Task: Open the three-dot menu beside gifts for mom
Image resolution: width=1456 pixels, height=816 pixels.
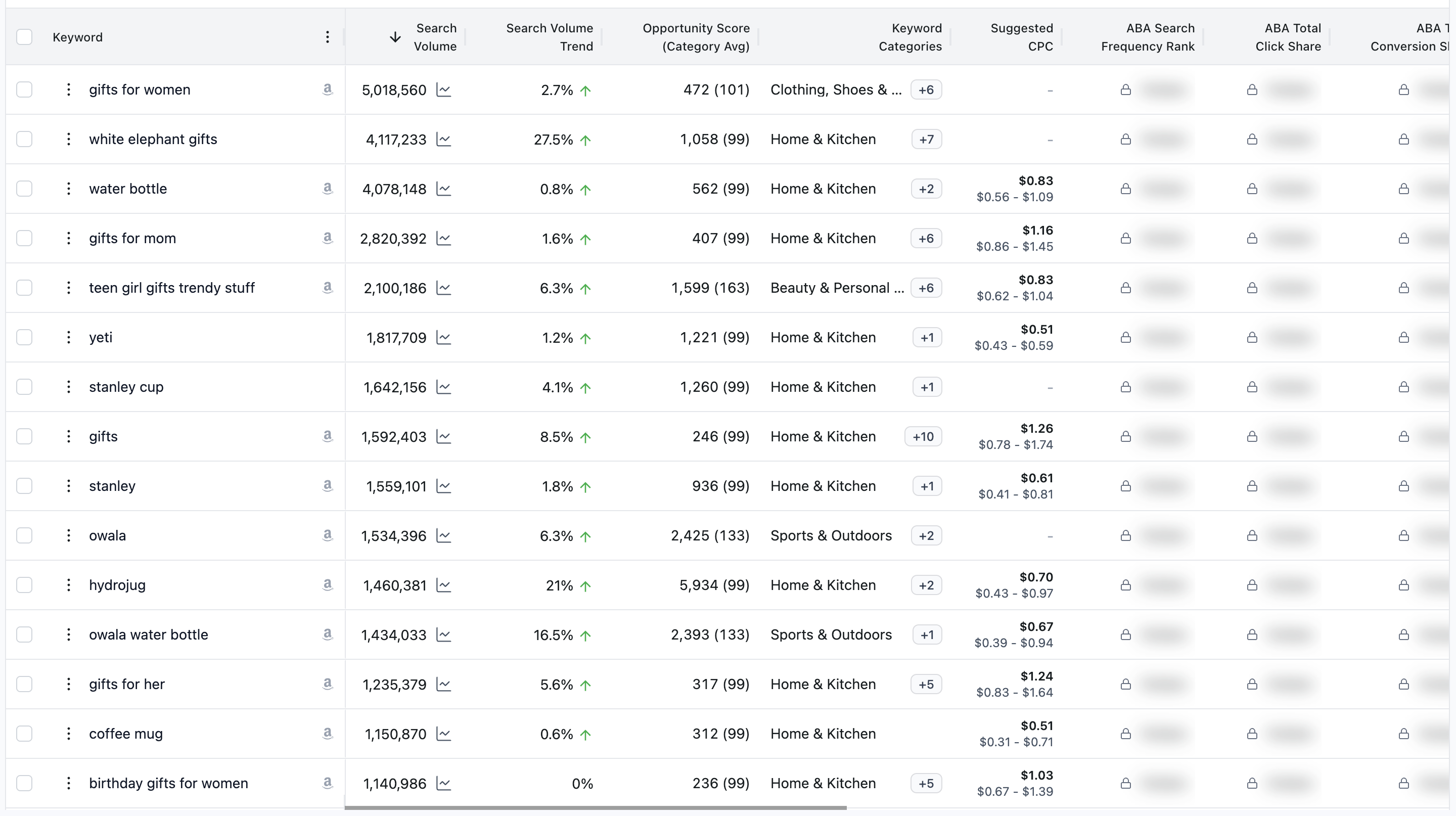Action: pyautogui.click(x=68, y=238)
